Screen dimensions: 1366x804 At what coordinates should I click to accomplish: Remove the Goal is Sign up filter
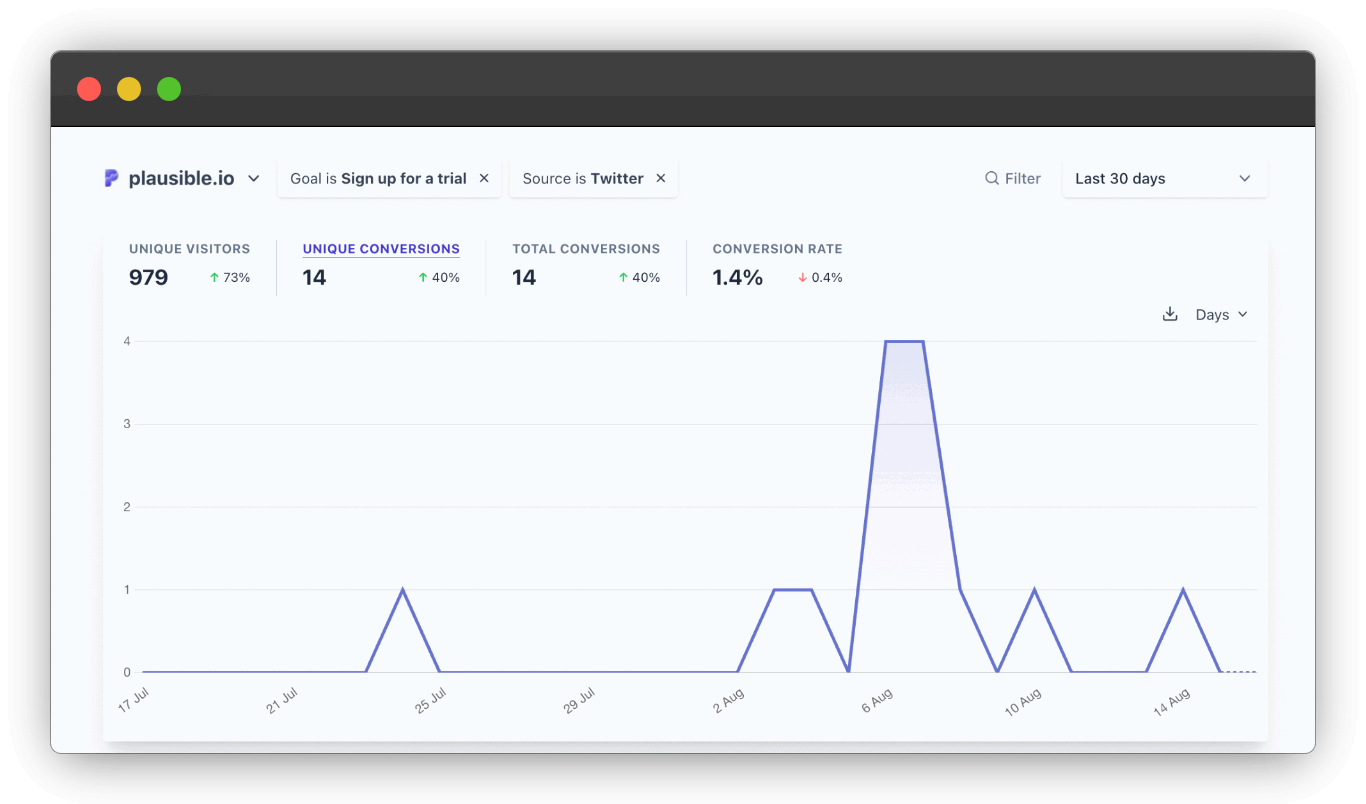(483, 178)
